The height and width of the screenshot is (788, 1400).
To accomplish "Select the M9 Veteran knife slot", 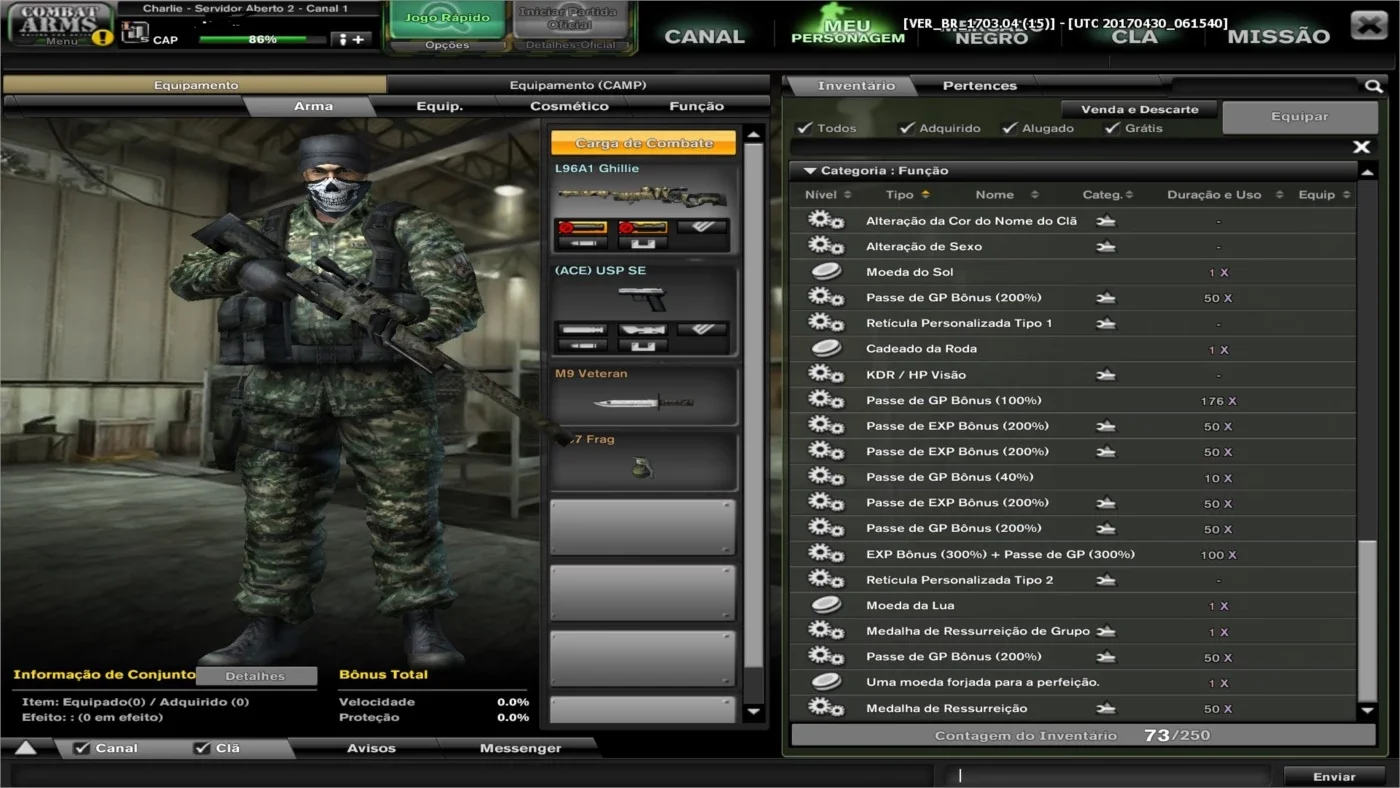I will click(x=643, y=394).
